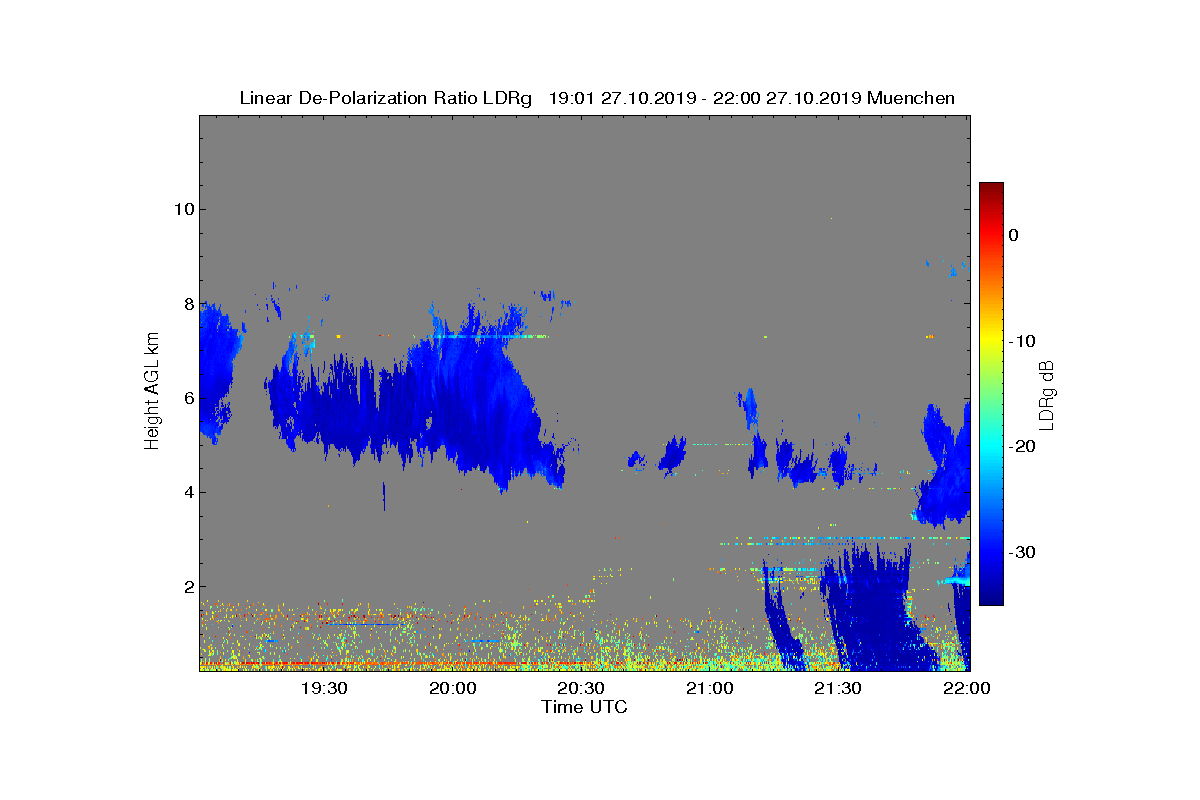Click the height tick label 2
1200x800 pixels.
[187, 586]
